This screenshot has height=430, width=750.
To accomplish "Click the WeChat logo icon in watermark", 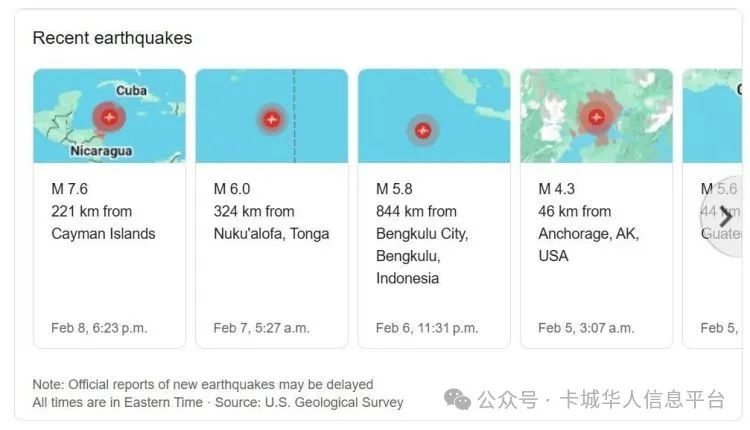I will [x=457, y=399].
